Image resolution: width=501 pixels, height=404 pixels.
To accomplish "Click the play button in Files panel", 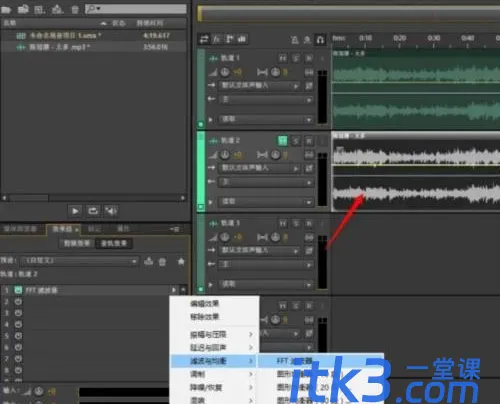I will pos(75,211).
